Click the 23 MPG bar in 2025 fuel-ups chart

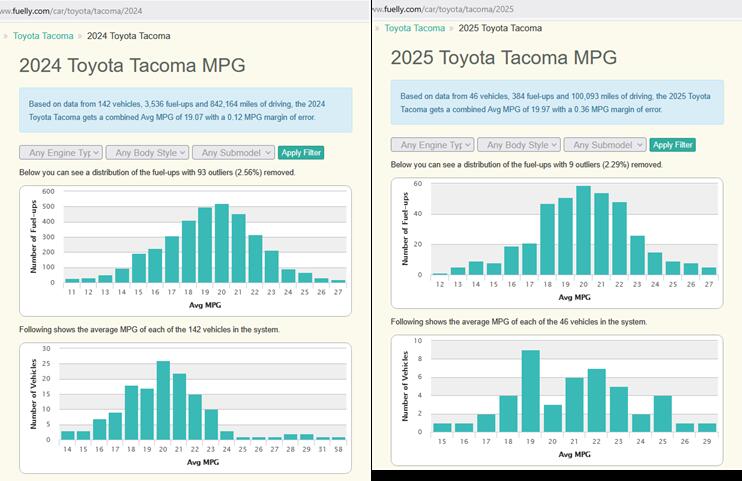(637, 256)
